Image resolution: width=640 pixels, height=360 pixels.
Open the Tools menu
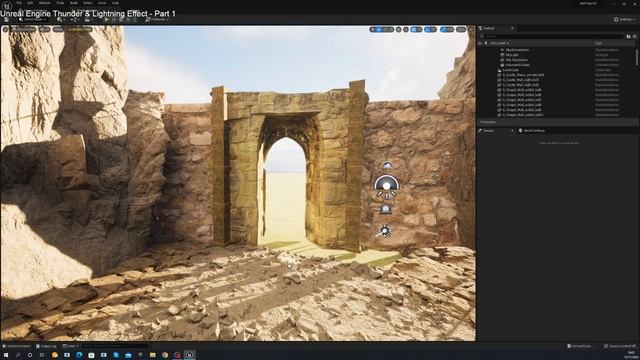[x=60, y=3]
